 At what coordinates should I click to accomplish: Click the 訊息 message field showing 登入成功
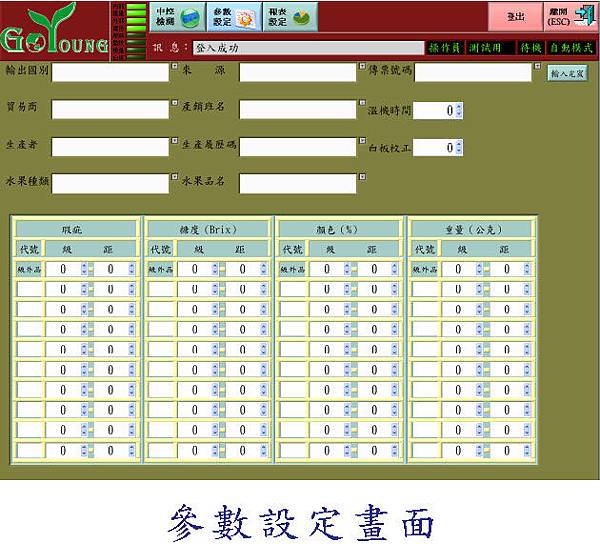(308, 48)
